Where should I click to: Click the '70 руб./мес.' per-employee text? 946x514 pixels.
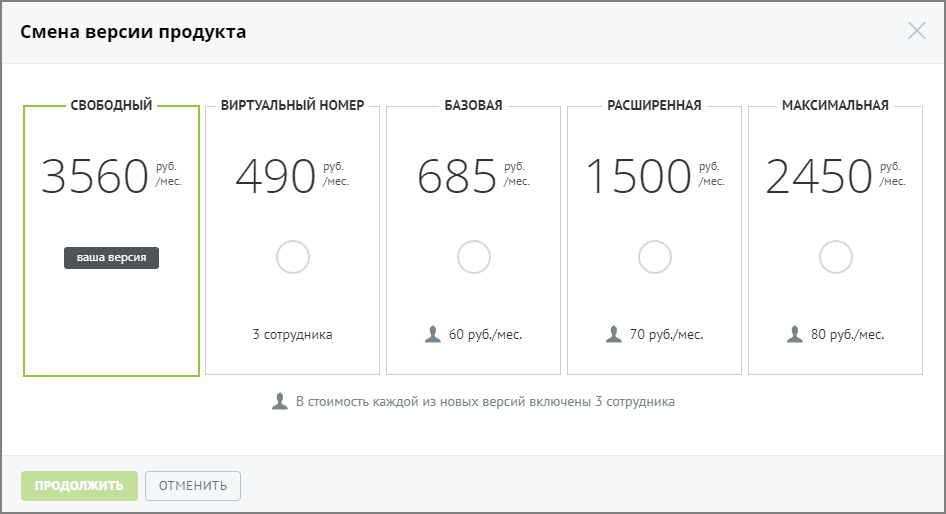pos(667,335)
